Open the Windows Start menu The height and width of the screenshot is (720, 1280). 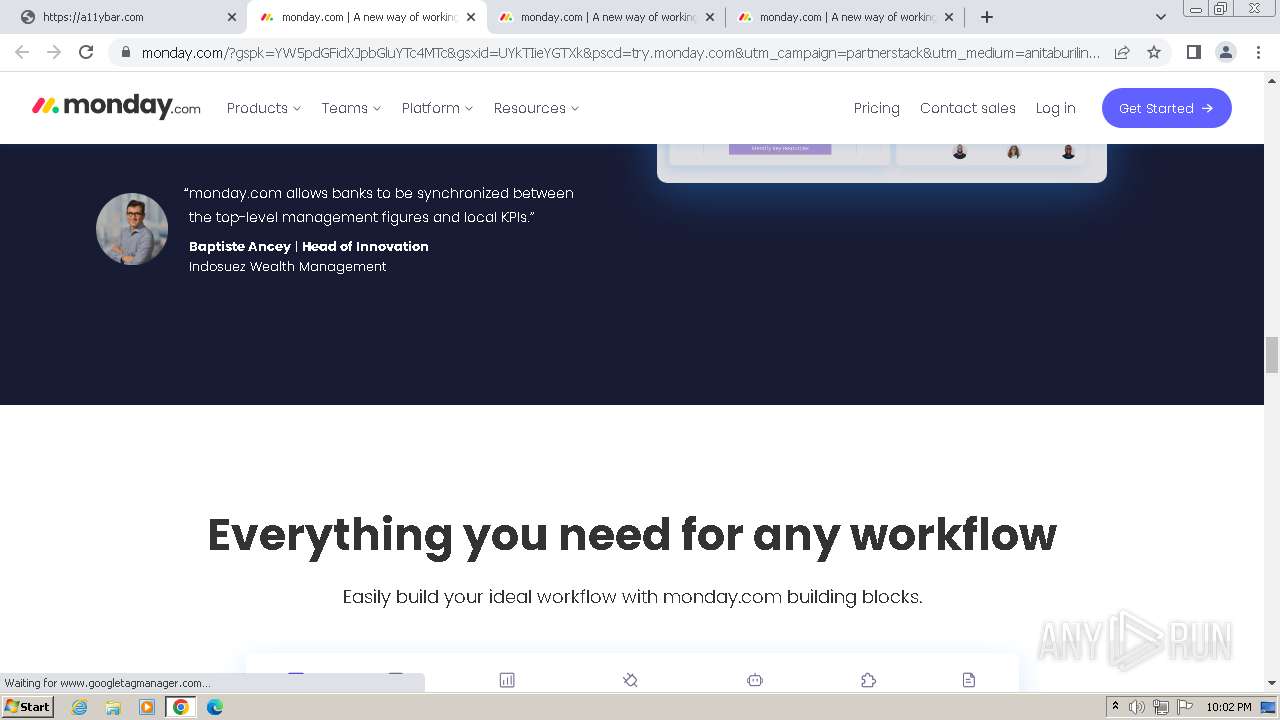28,706
